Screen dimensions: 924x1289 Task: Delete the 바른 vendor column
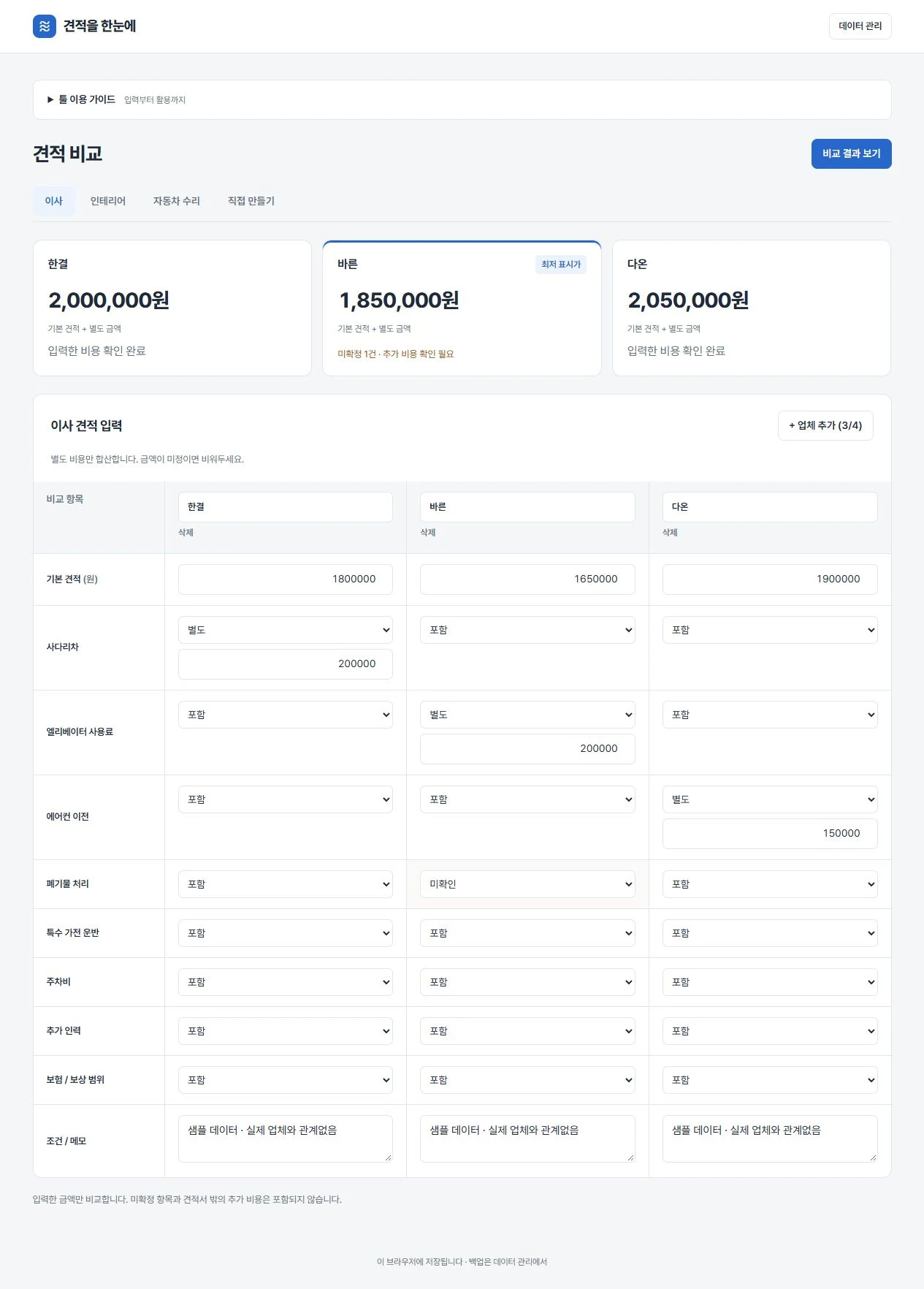[x=428, y=533]
